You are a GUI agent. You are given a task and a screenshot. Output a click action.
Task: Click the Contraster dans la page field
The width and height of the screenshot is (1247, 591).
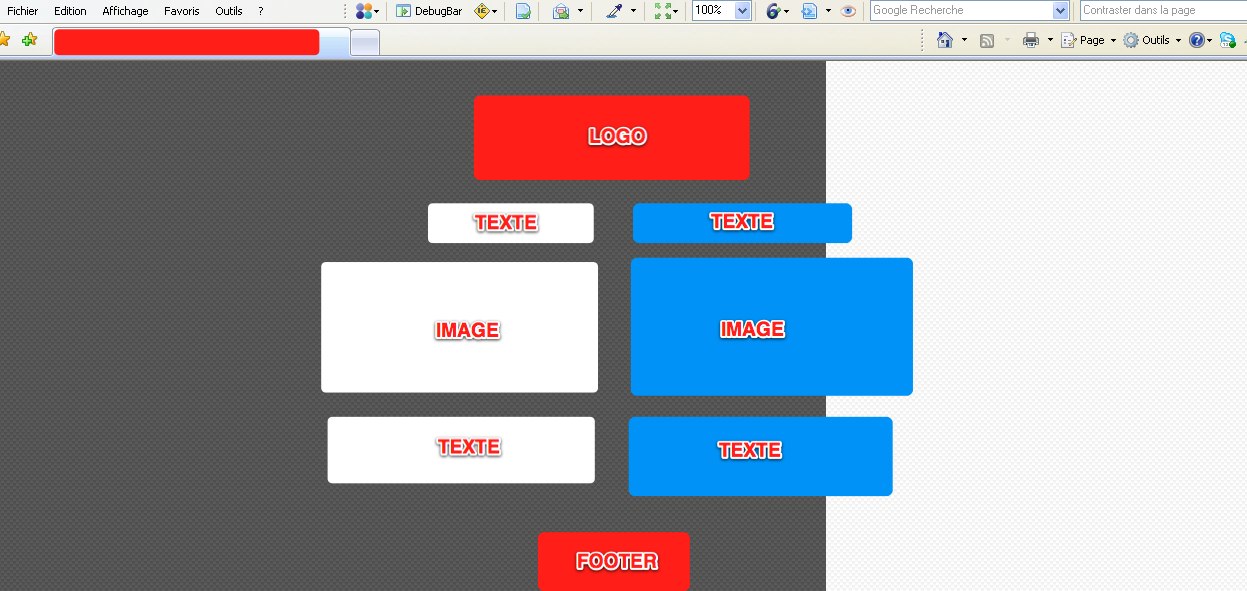click(x=1163, y=10)
